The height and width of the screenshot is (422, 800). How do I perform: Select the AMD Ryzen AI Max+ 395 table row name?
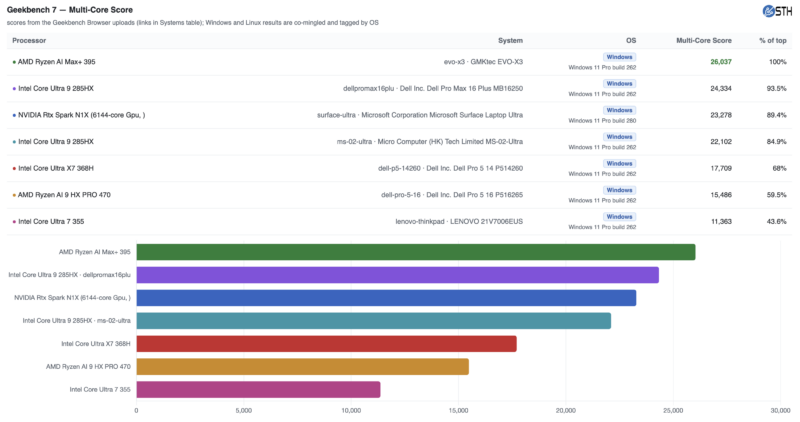57,62
